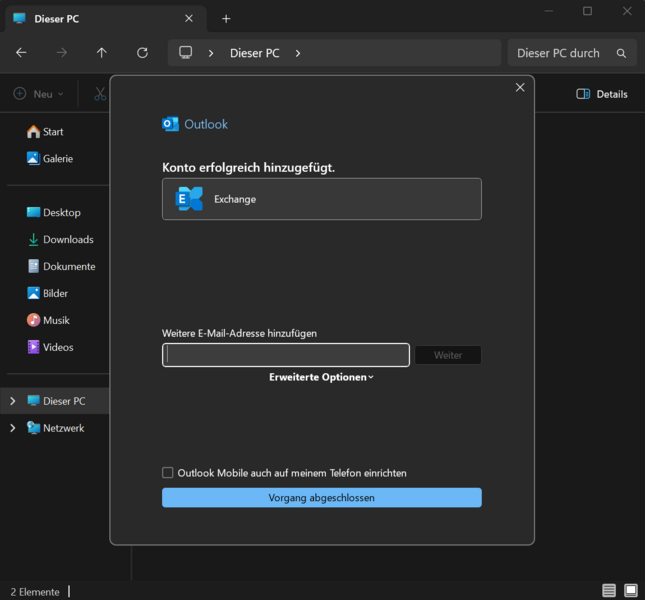Minimize the Explorer window
645x600 pixels.
(x=548, y=11)
